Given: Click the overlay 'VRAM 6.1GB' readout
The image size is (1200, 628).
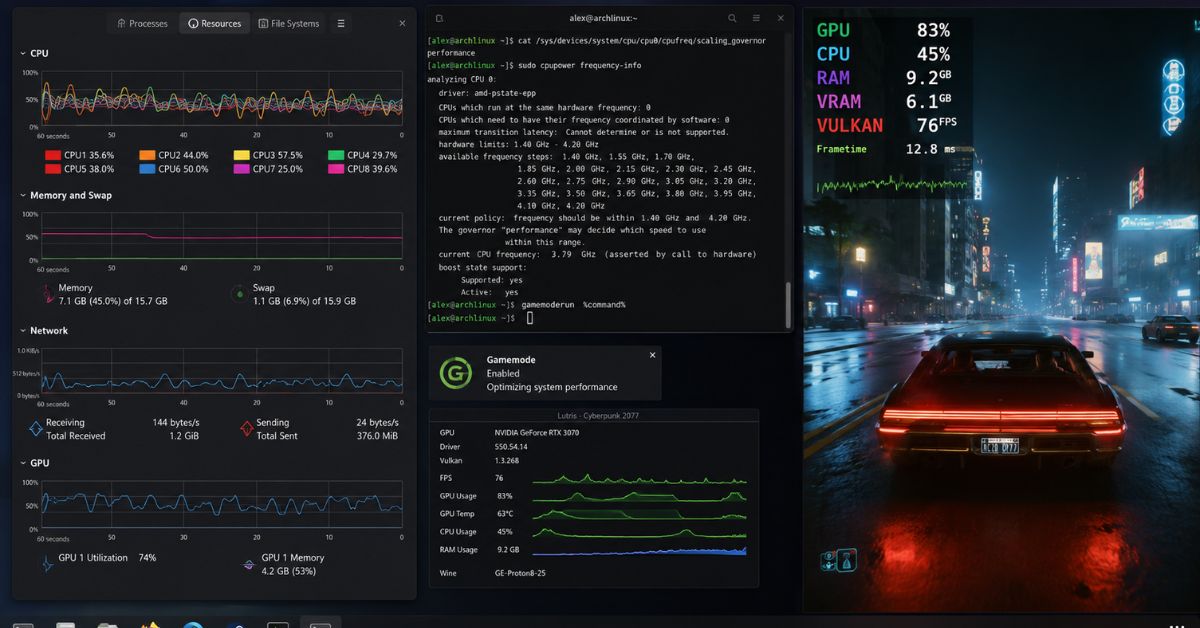Looking at the screenshot, I should coord(883,101).
